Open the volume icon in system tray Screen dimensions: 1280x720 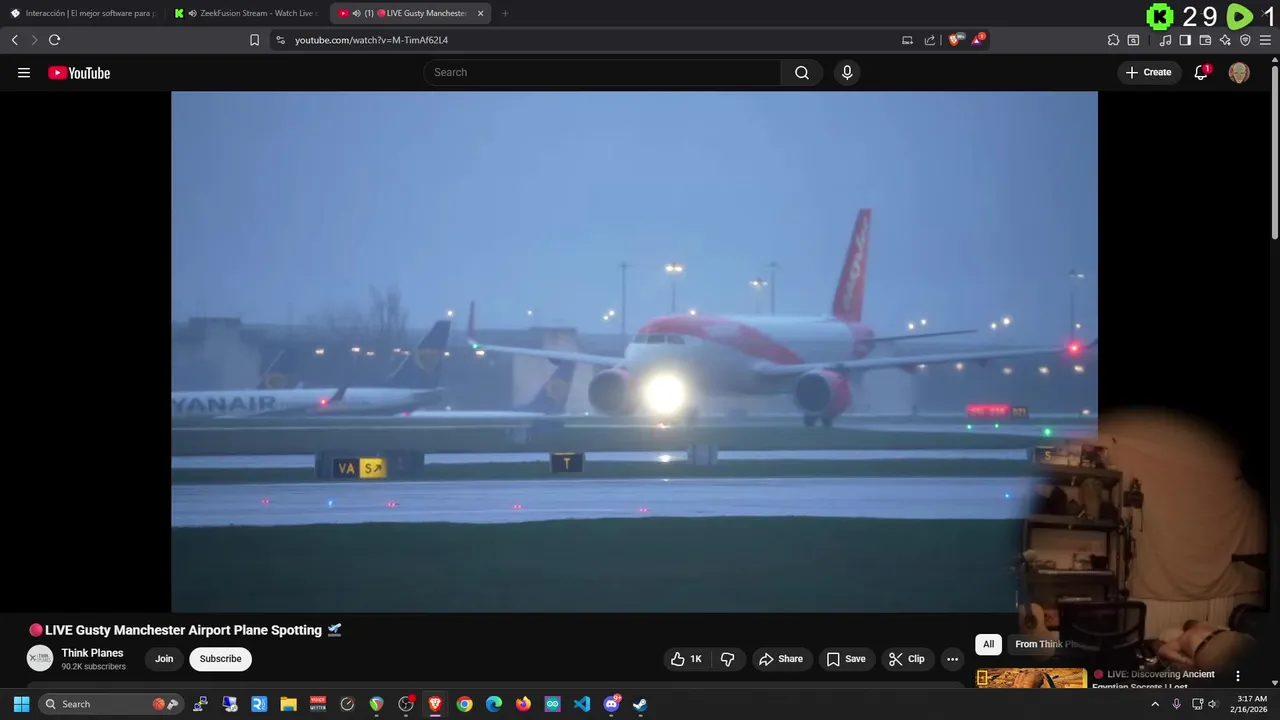[x=1213, y=704]
